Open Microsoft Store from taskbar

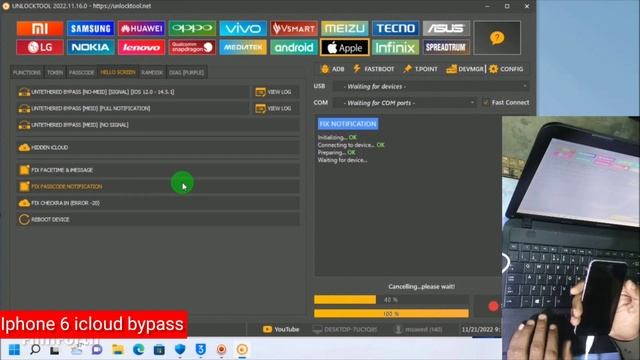click(159, 349)
